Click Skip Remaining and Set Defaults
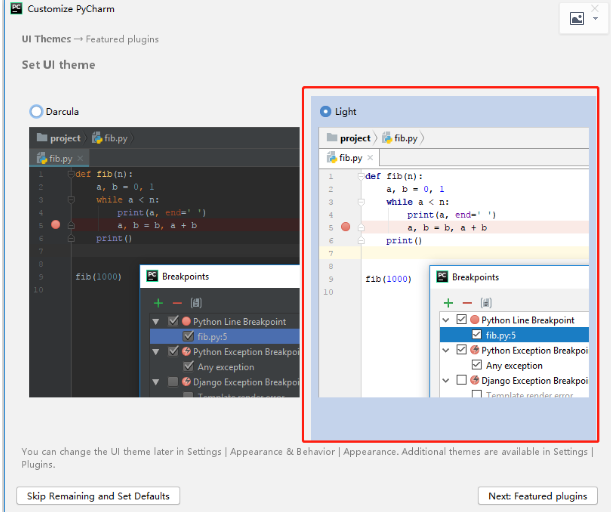 pos(98,496)
